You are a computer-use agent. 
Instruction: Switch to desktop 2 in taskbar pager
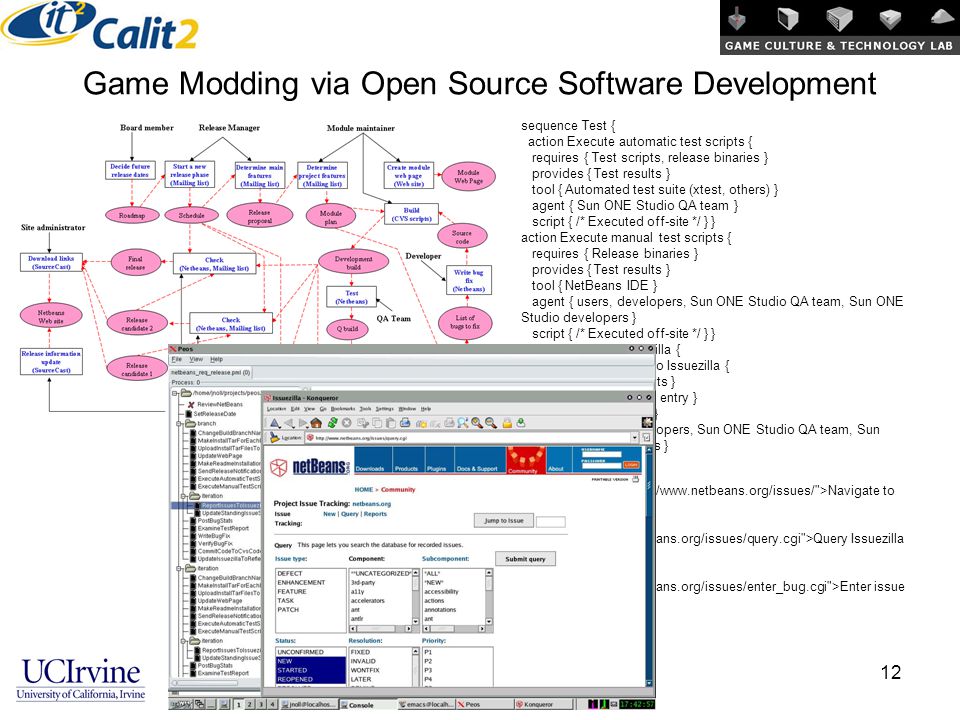pos(249,705)
